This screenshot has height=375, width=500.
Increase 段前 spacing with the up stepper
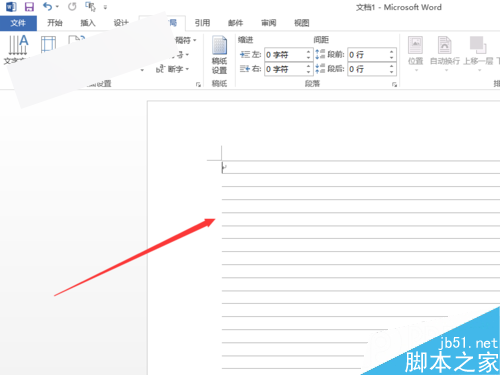(392, 52)
